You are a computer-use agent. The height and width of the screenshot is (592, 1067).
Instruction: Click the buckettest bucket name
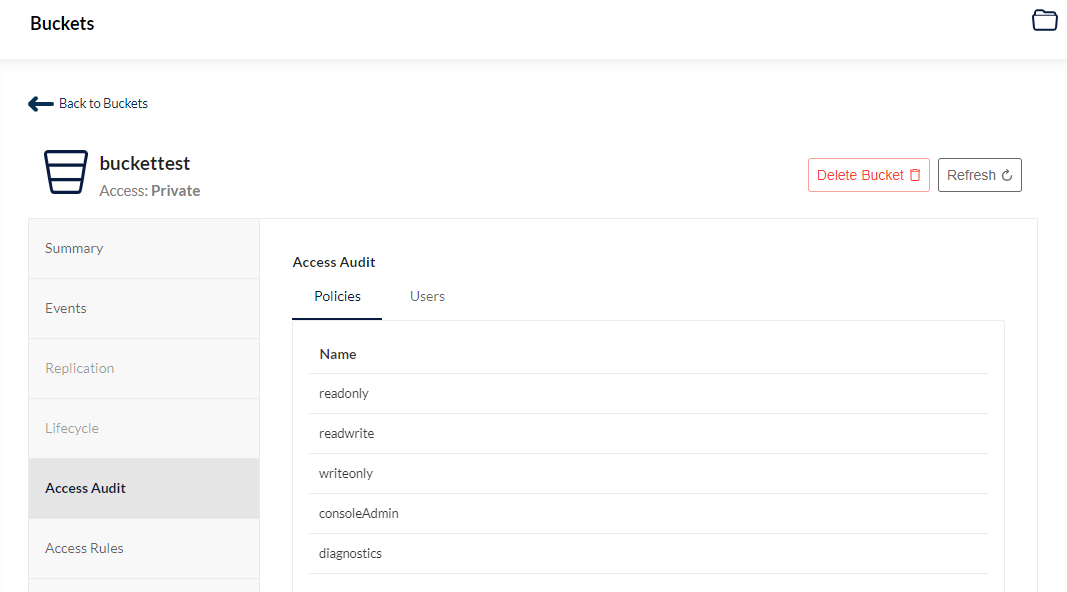coord(144,163)
